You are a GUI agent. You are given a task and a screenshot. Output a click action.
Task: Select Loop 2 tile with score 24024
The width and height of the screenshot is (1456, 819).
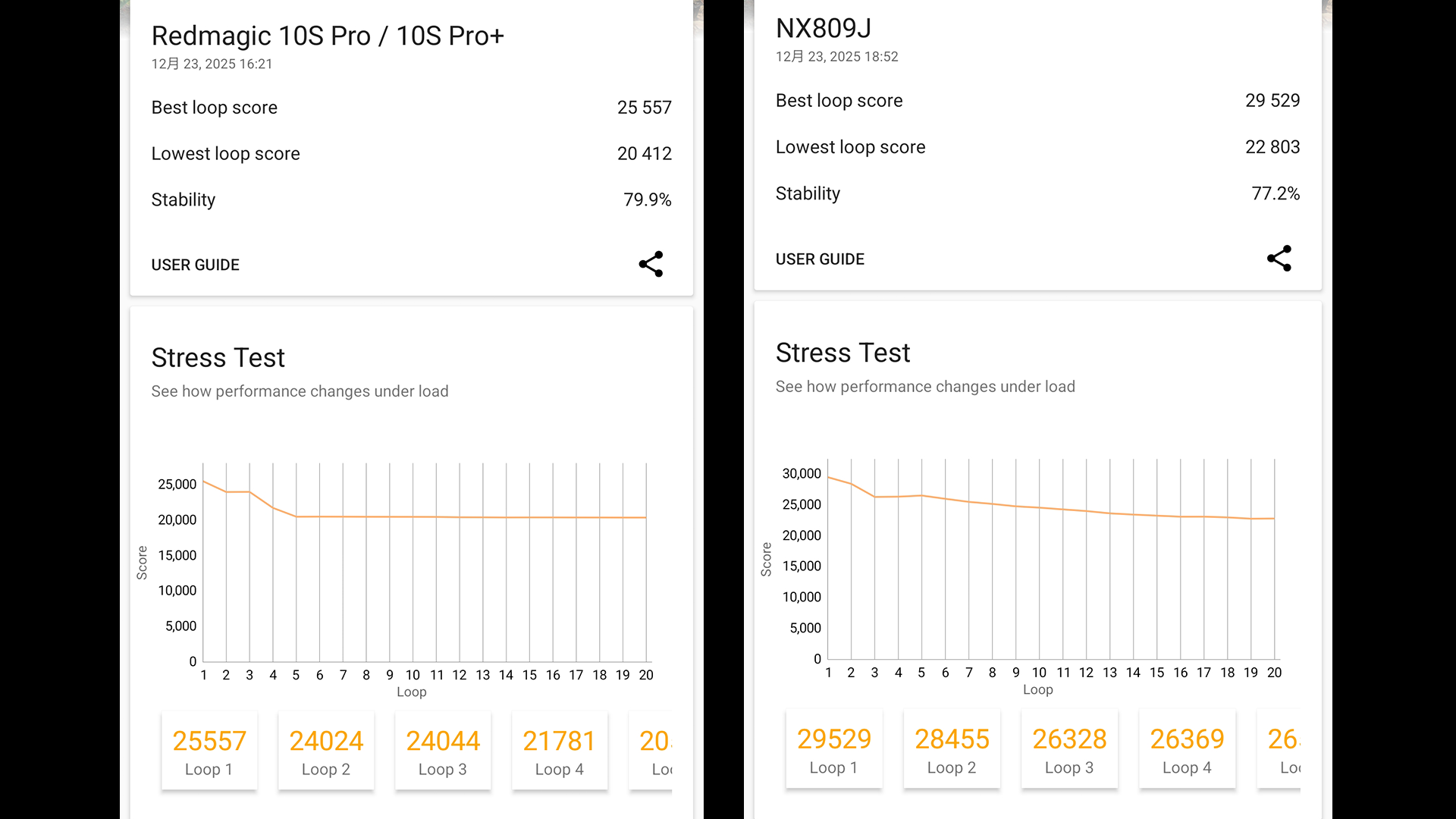(x=326, y=751)
